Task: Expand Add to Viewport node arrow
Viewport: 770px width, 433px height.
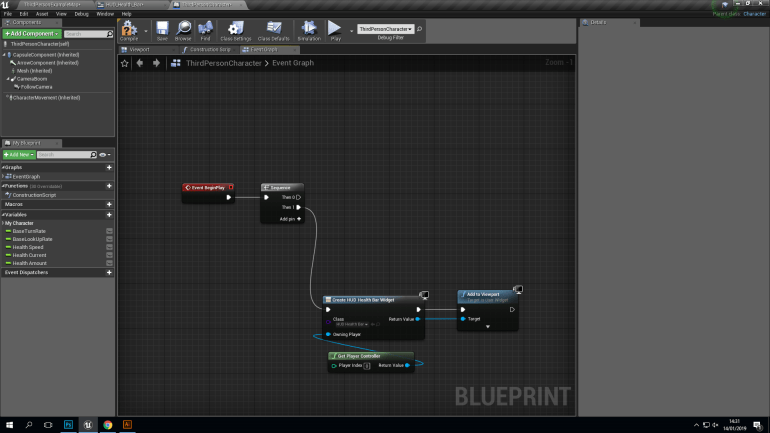Action: 488,326
